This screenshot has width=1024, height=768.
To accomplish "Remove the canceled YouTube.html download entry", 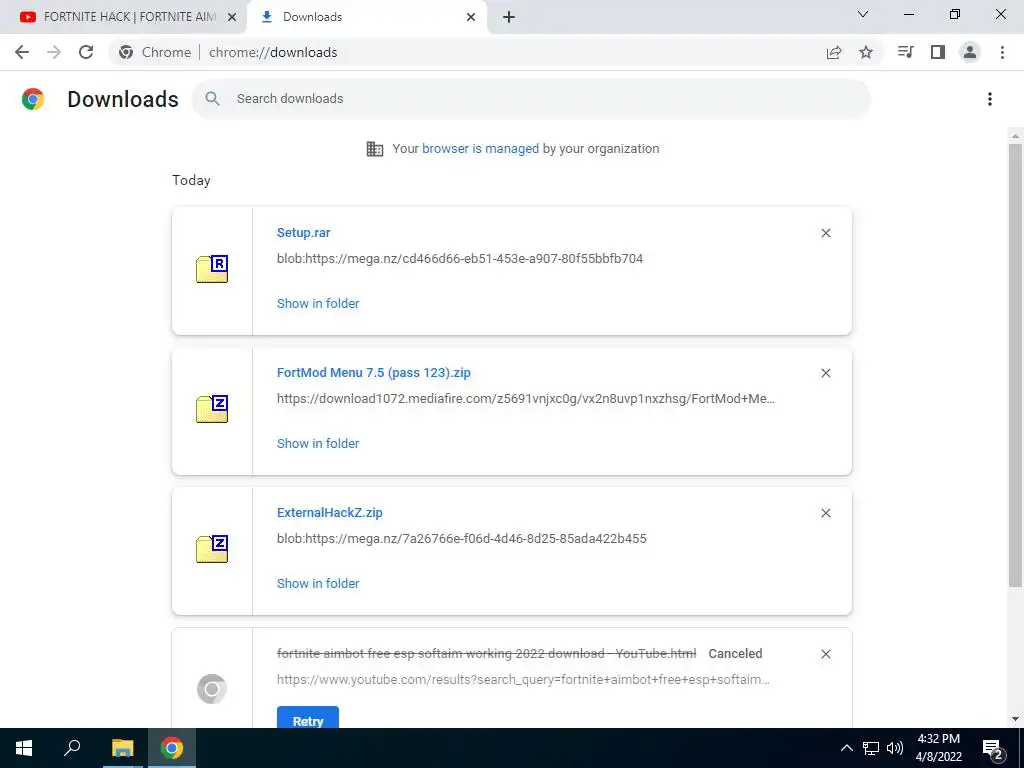I will [825, 654].
